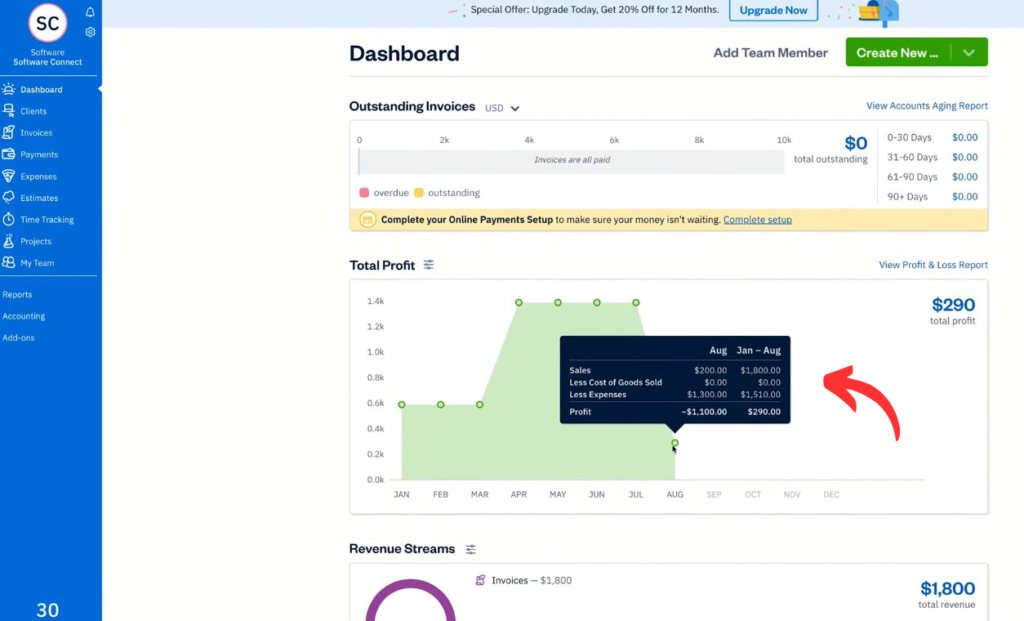Click the JAN data point on chart
This screenshot has height=621, width=1024.
coord(402,405)
